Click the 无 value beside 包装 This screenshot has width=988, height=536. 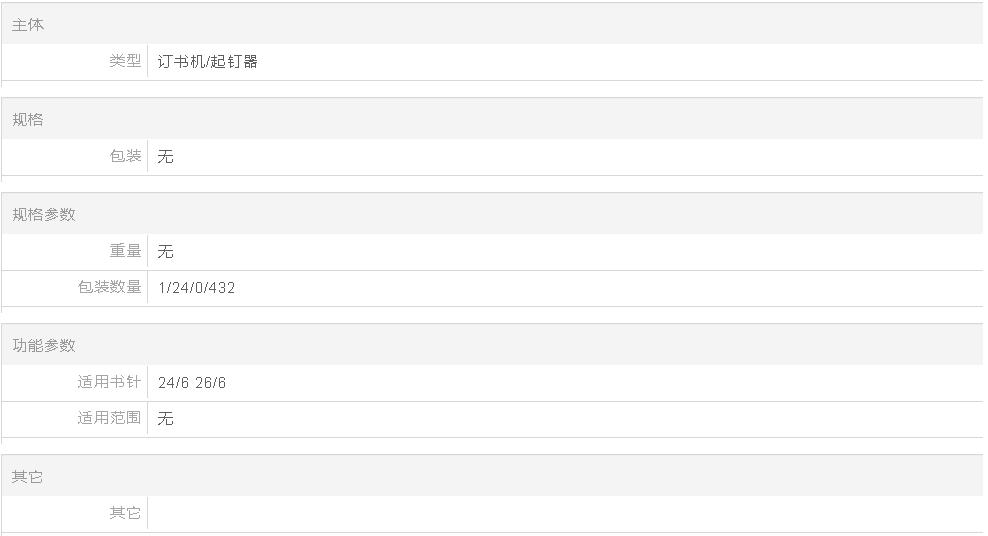[x=165, y=156]
